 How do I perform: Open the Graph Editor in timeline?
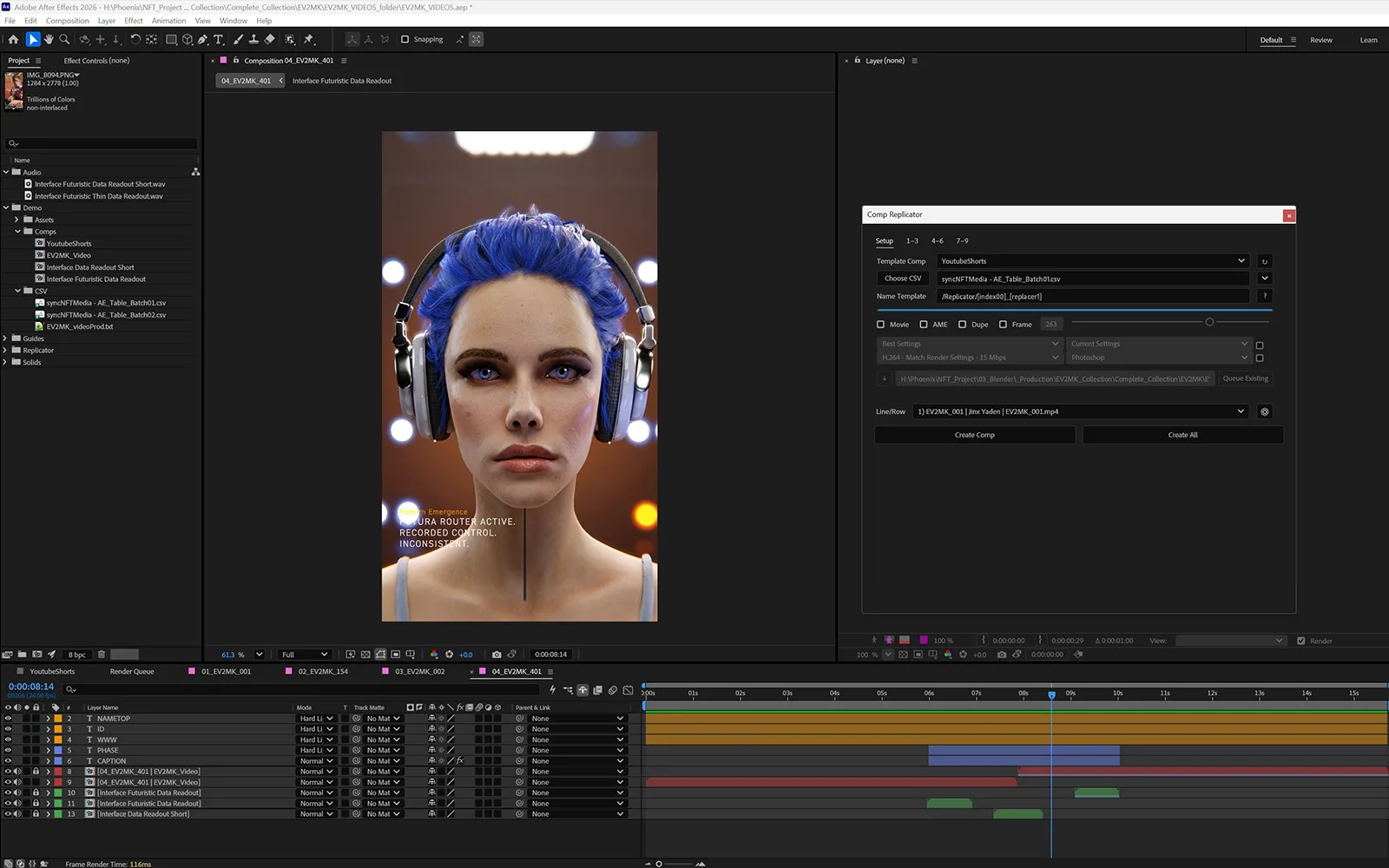coord(629,690)
